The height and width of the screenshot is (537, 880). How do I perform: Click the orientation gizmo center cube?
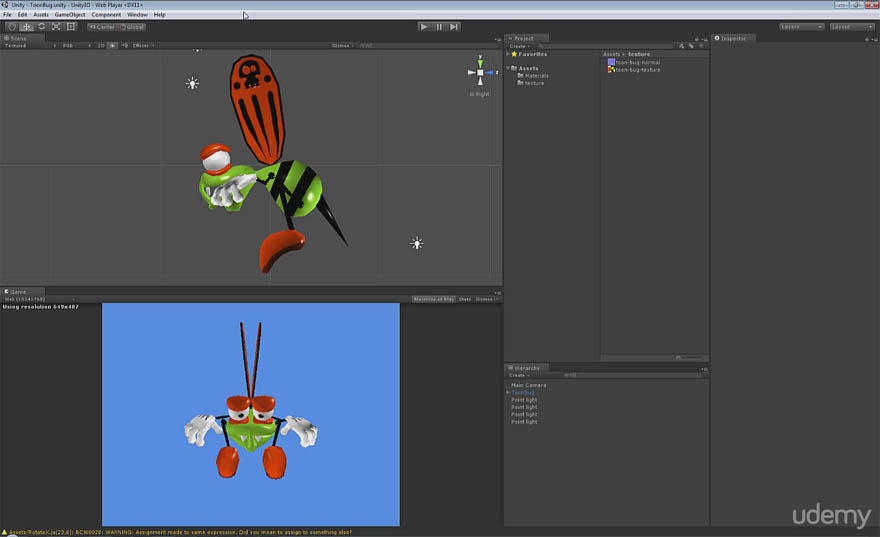[x=480, y=72]
